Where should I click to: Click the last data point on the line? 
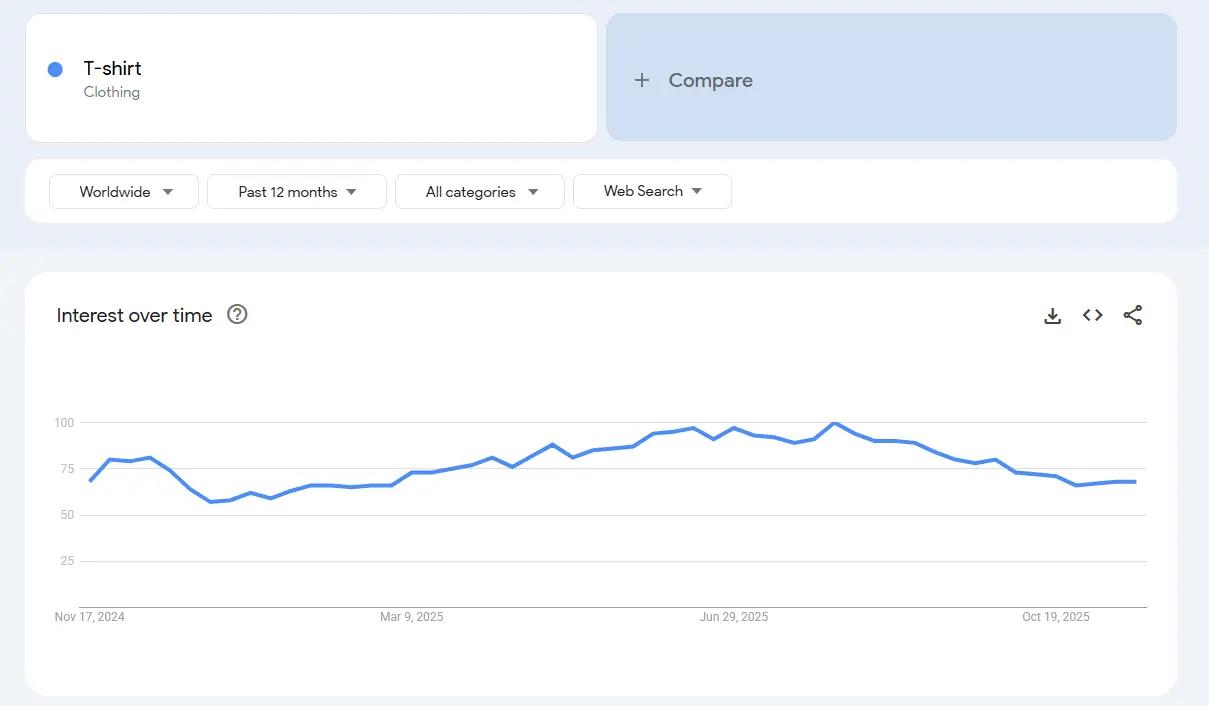coord(1135,482)
